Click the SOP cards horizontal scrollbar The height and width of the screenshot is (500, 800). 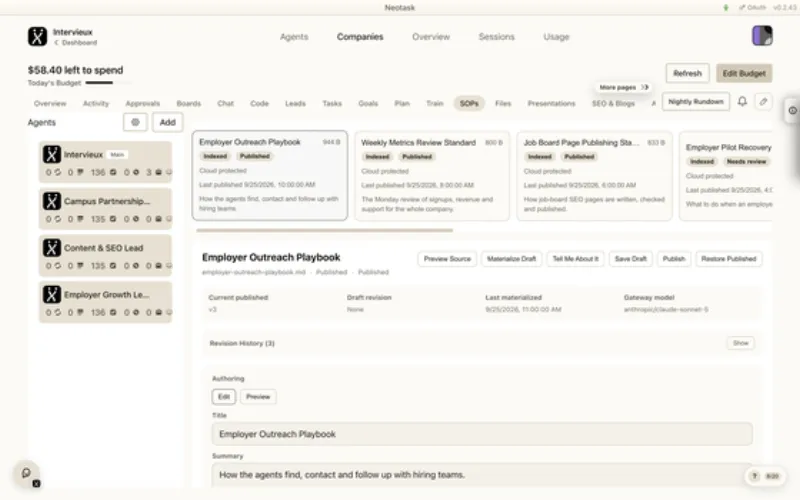click(324, 231)
